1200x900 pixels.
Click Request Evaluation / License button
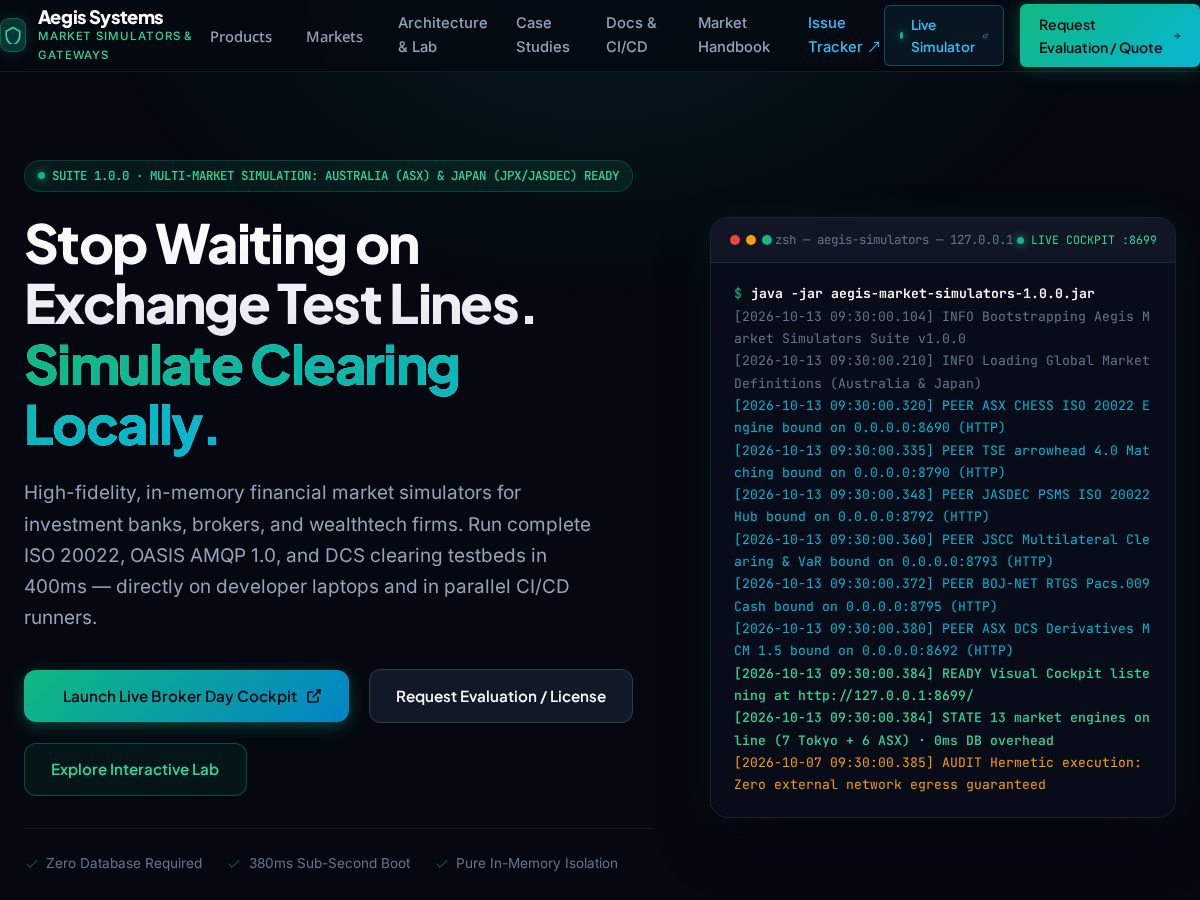click(501, 696)
